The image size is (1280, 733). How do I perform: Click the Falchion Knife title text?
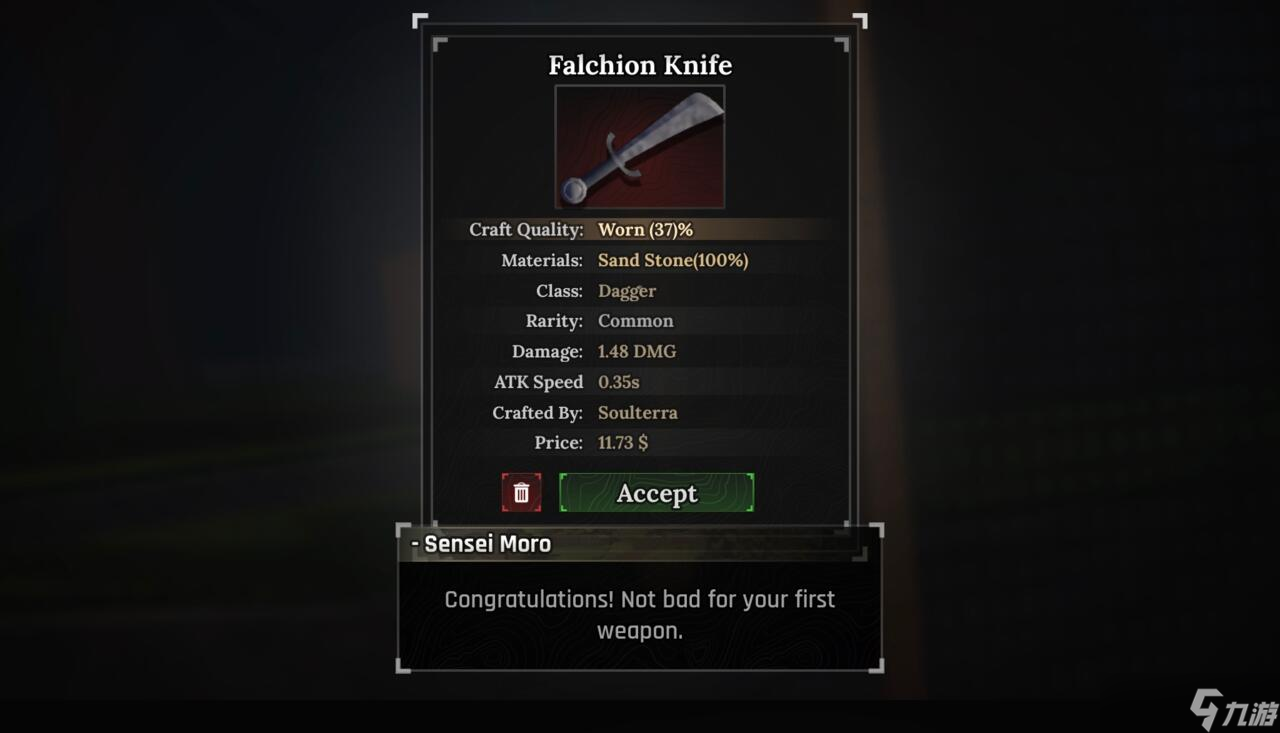[x=640, y=65]
